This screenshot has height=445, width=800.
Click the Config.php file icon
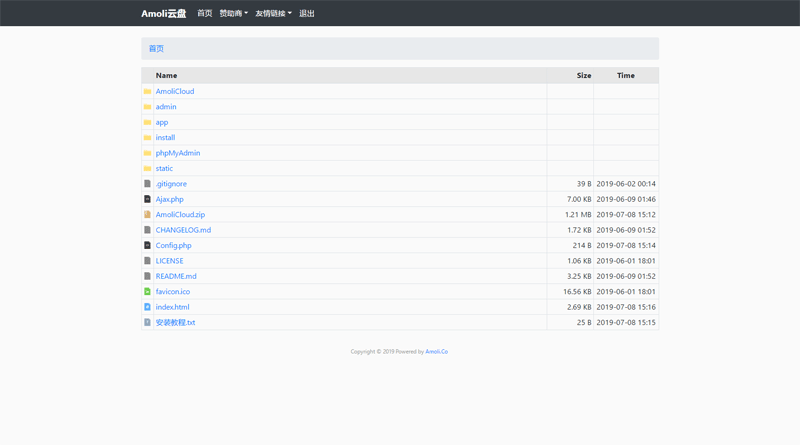pyautogui.click(x=147, y=245)
